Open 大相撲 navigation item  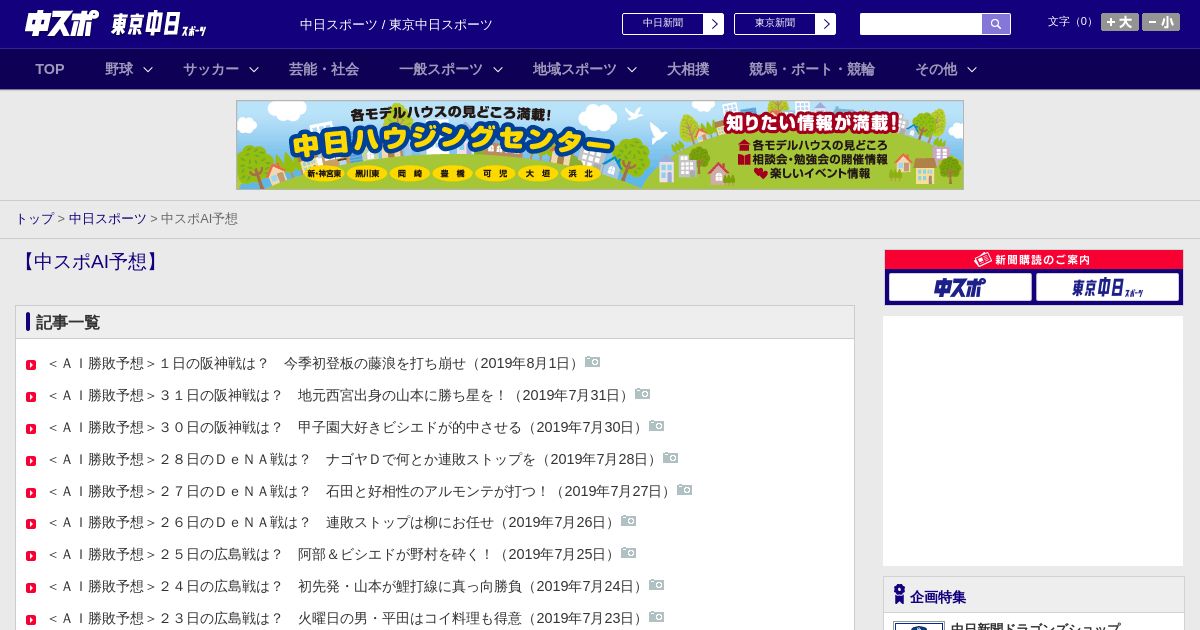click(688, 69)
